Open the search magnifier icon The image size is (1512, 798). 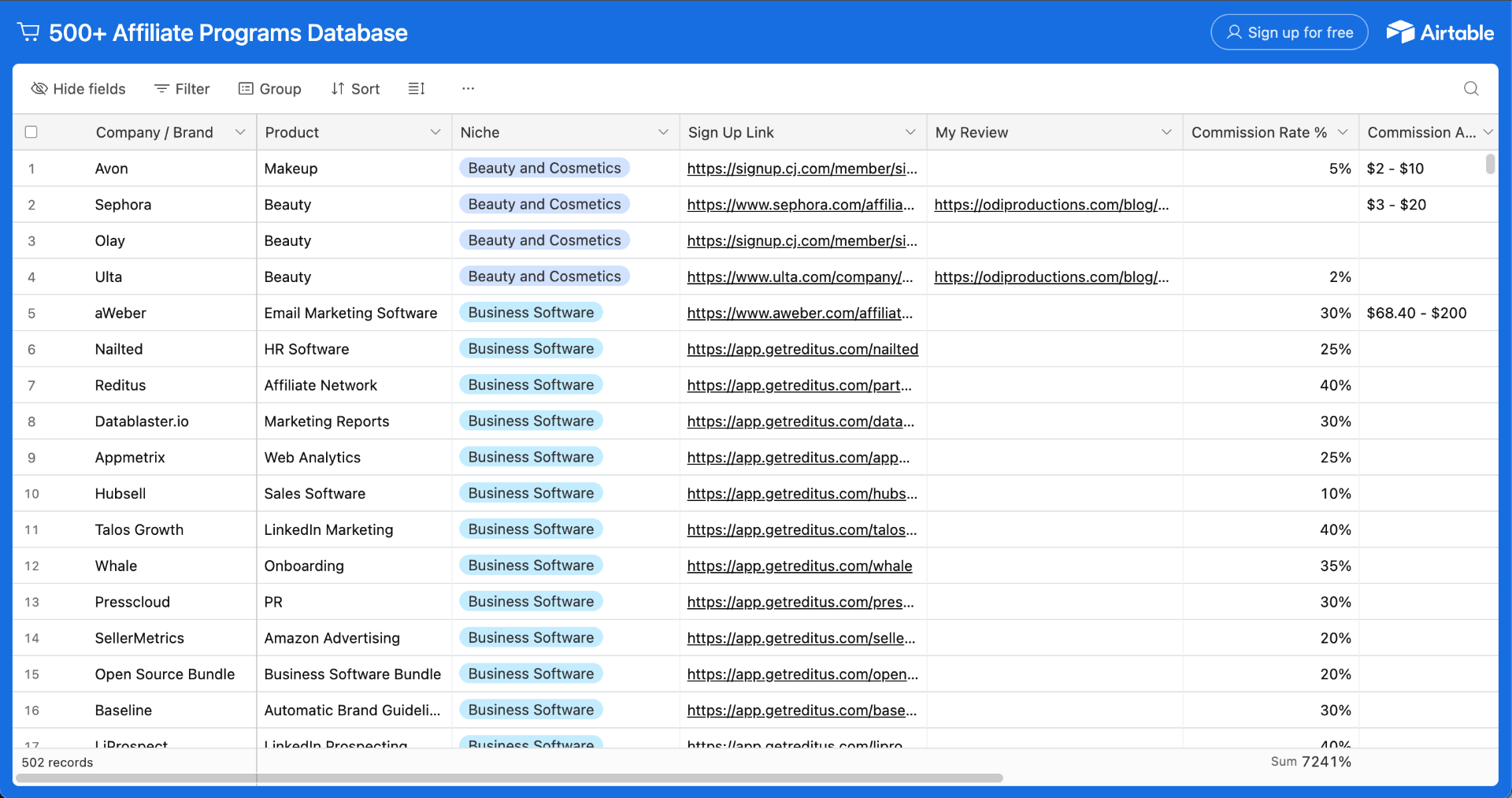pyautogui.click(x=1470, y=88)
